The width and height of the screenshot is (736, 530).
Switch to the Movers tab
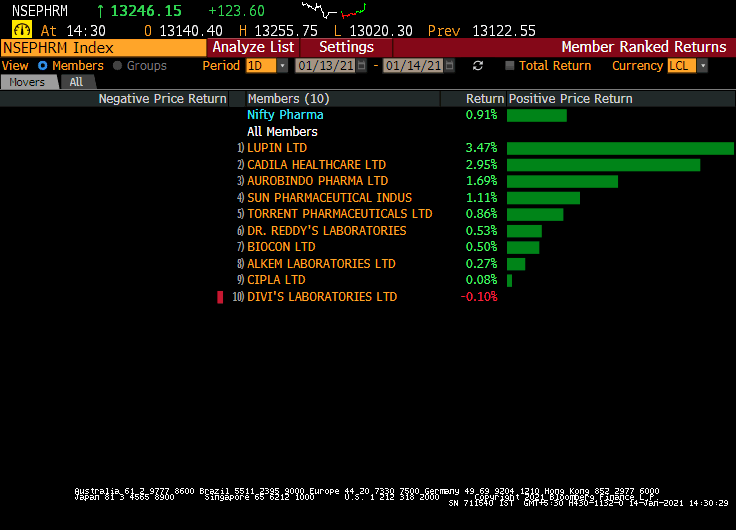tap(28, 82)
